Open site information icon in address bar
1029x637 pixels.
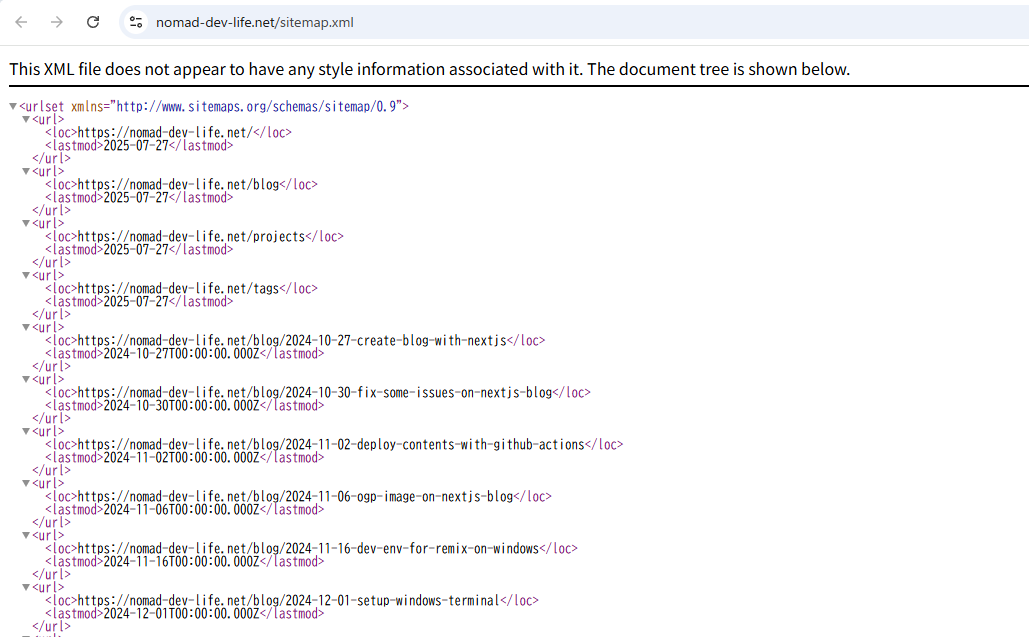coord(137,22)
